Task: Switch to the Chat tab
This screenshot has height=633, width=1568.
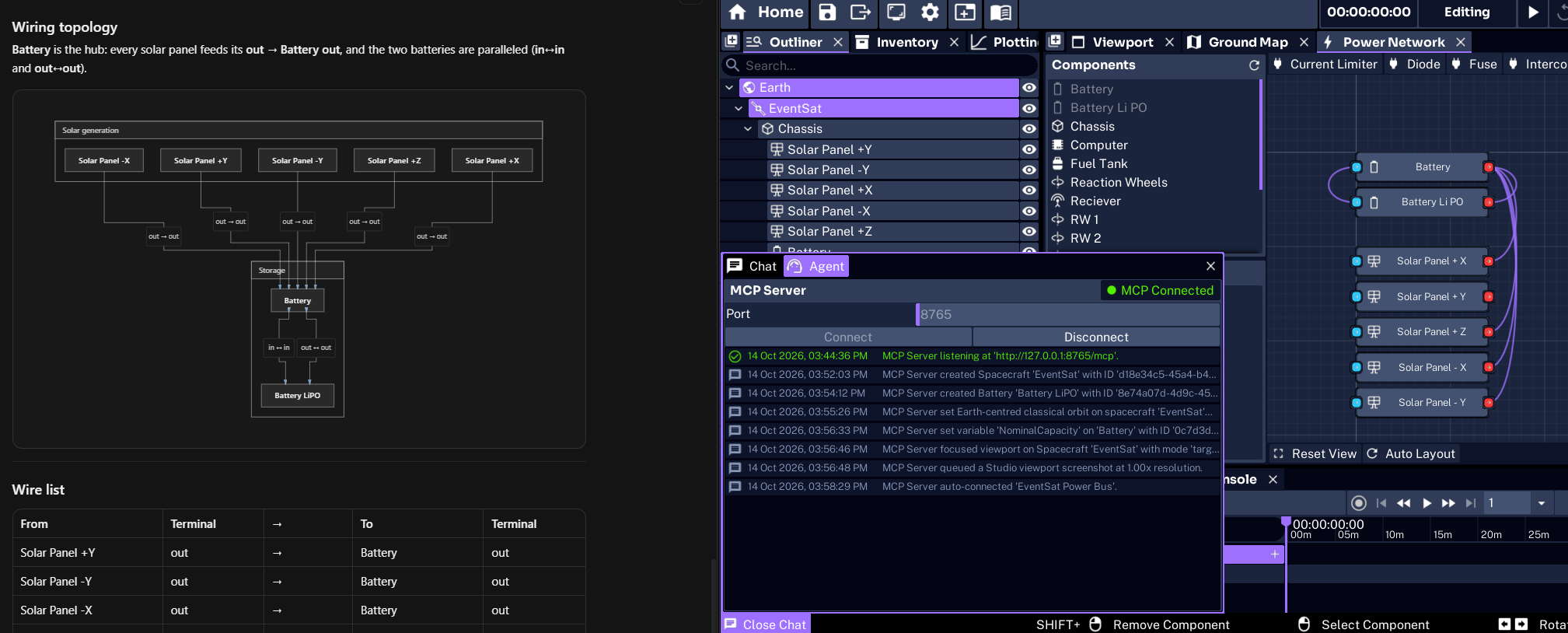Action: [x=753, y=266]
